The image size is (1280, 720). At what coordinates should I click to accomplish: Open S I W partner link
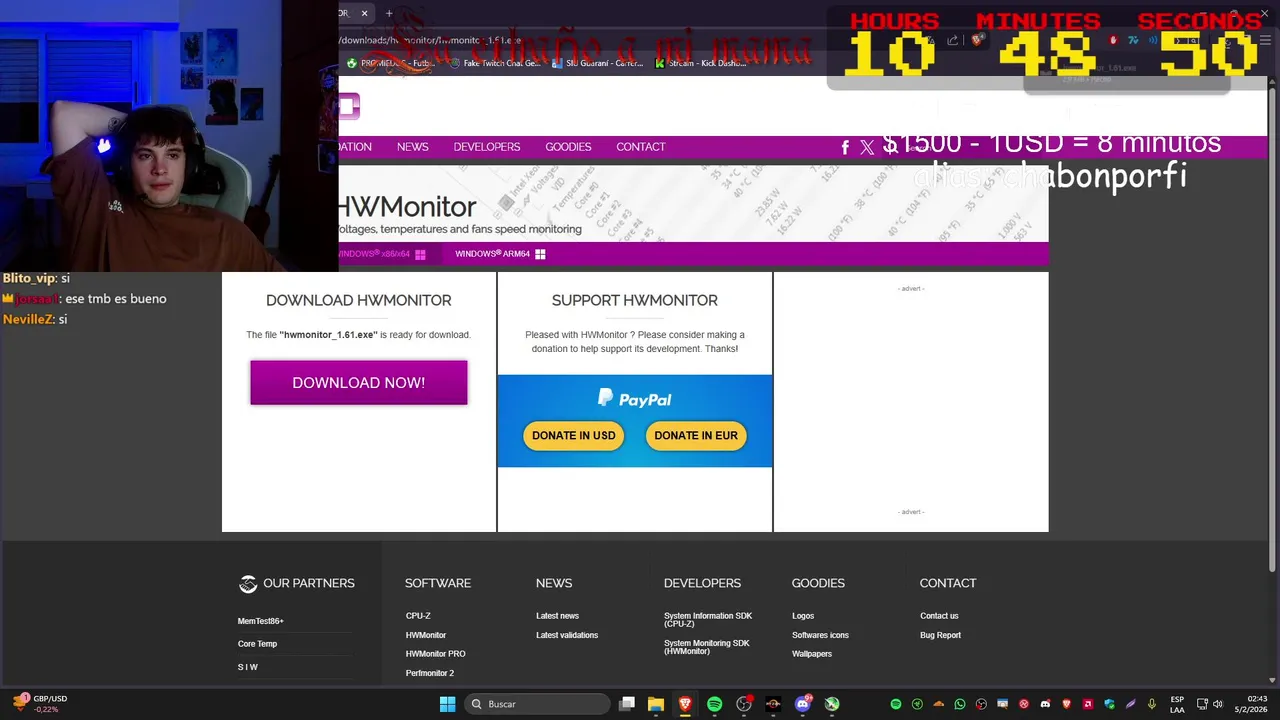247,667
